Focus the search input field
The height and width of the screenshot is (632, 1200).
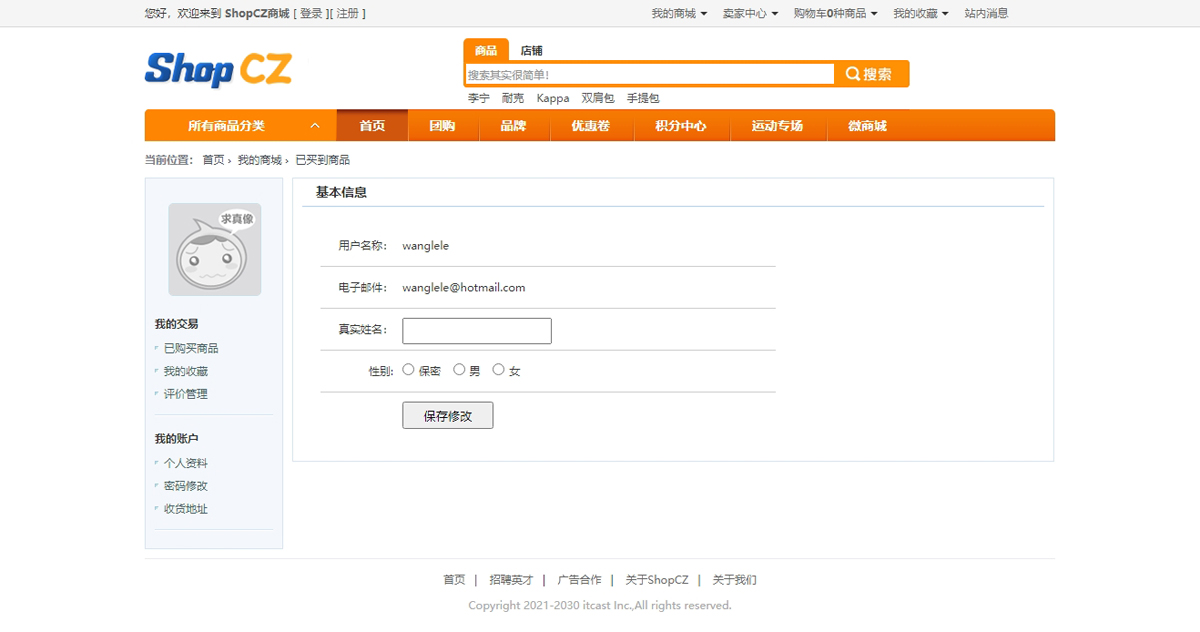[x=650, y=74]
